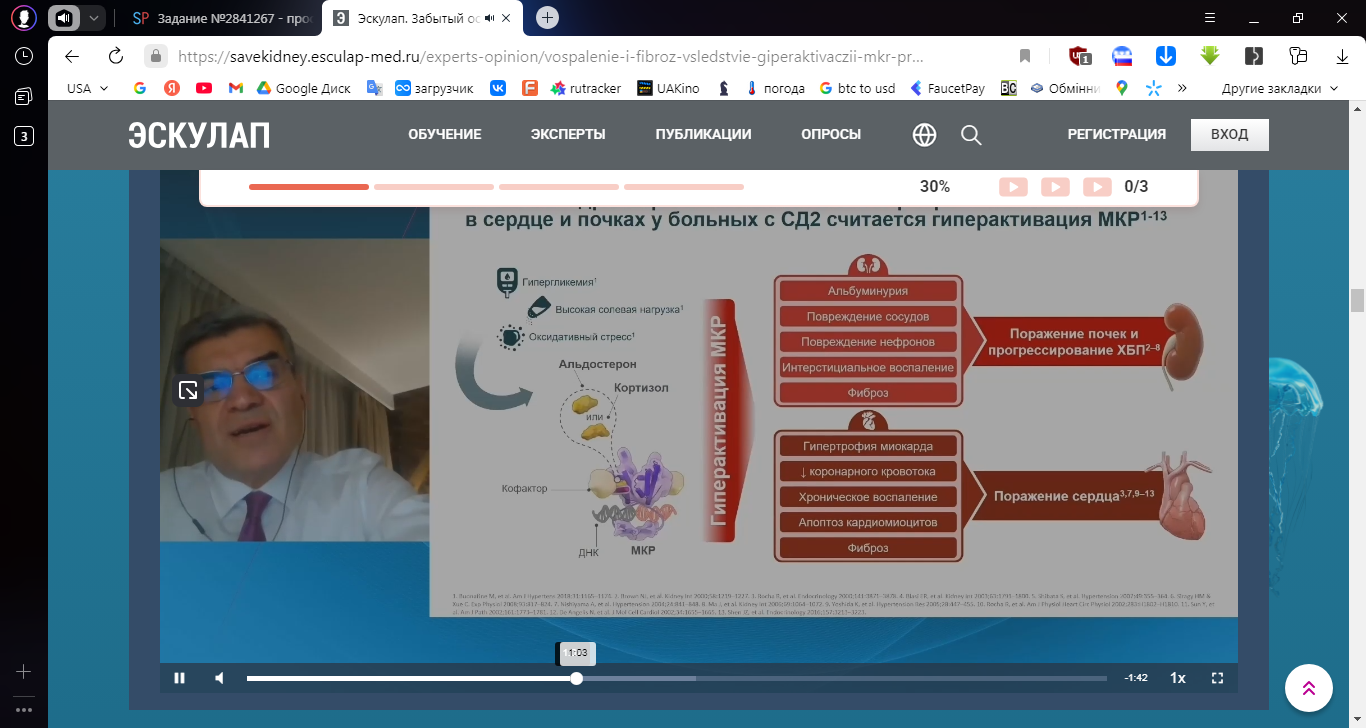Open the ПУБЛИКАЦИИ menu item
This screenshot has width=1366, height=728.
pyautogui.click(x=703, y=135)
